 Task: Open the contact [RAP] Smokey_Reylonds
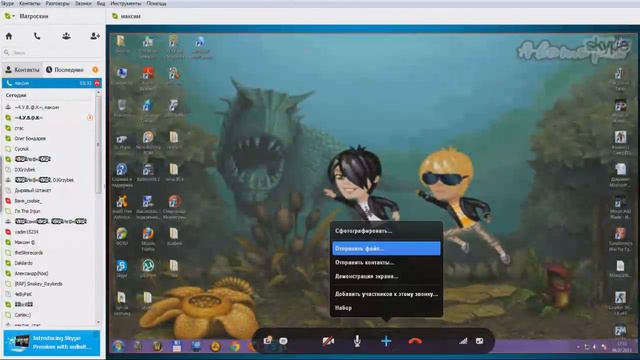tap(49, 284)
